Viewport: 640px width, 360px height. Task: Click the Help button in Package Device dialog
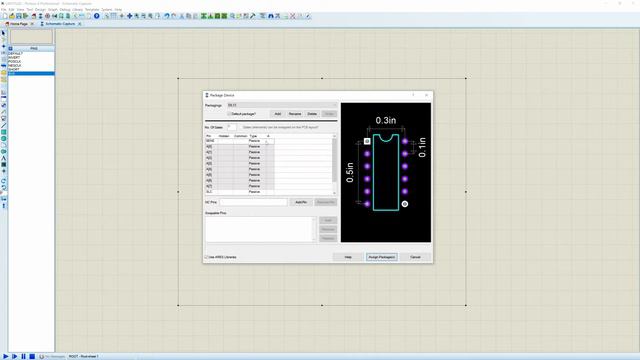(348, 257)
